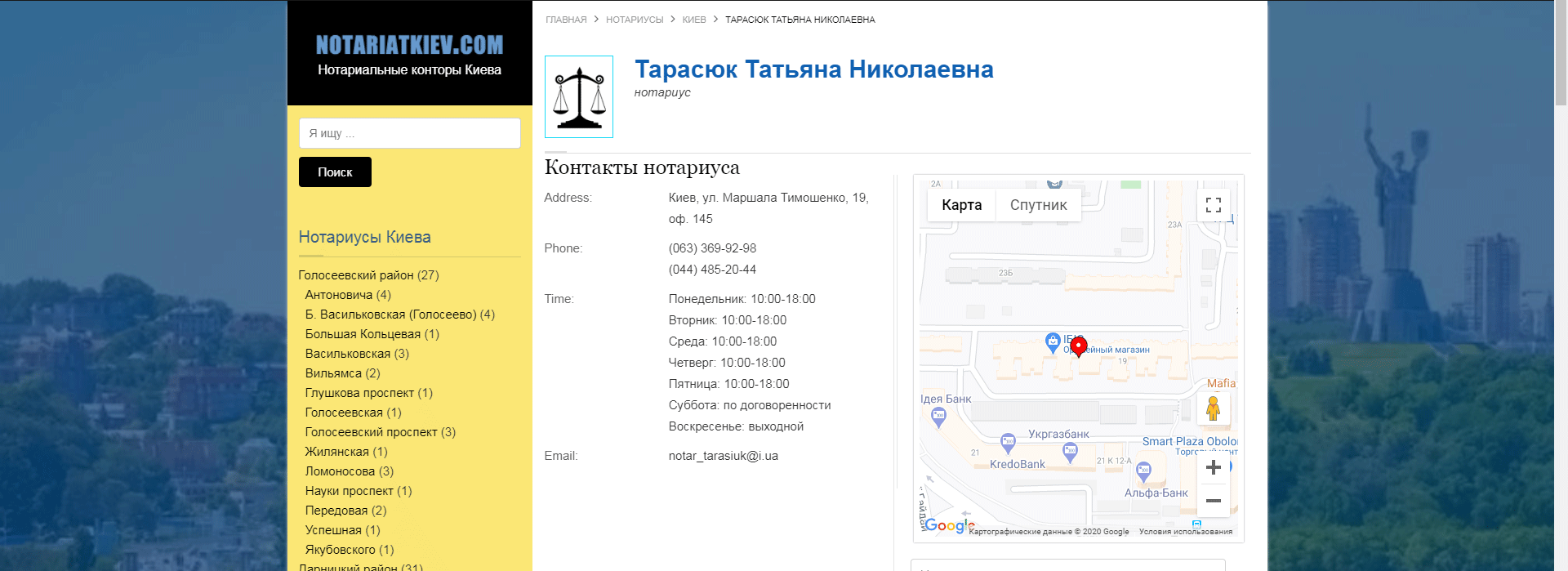Switch map to Карта view

(962, 205)
